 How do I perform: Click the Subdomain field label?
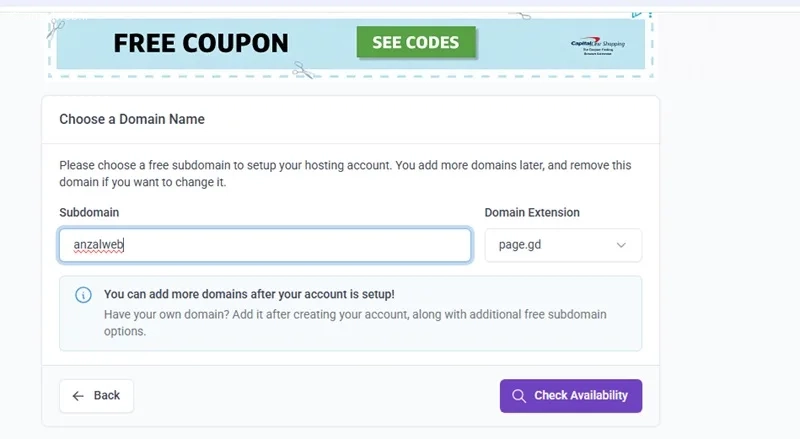89,212
